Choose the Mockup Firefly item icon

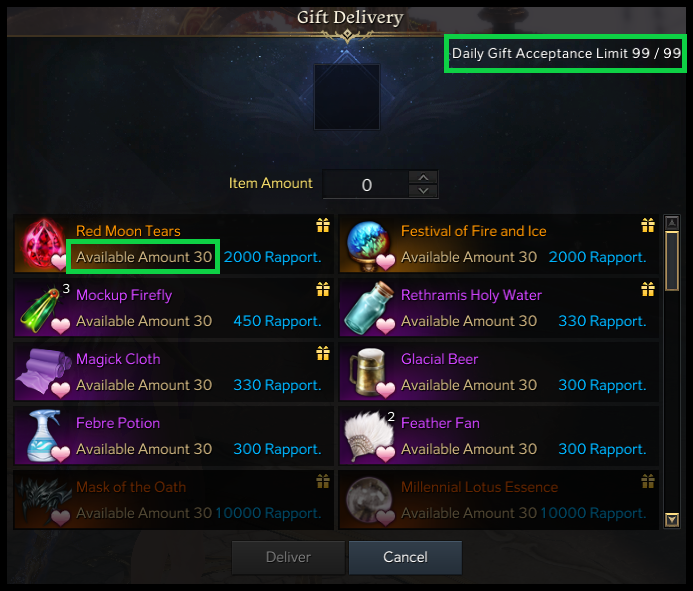tap(43, 308)
